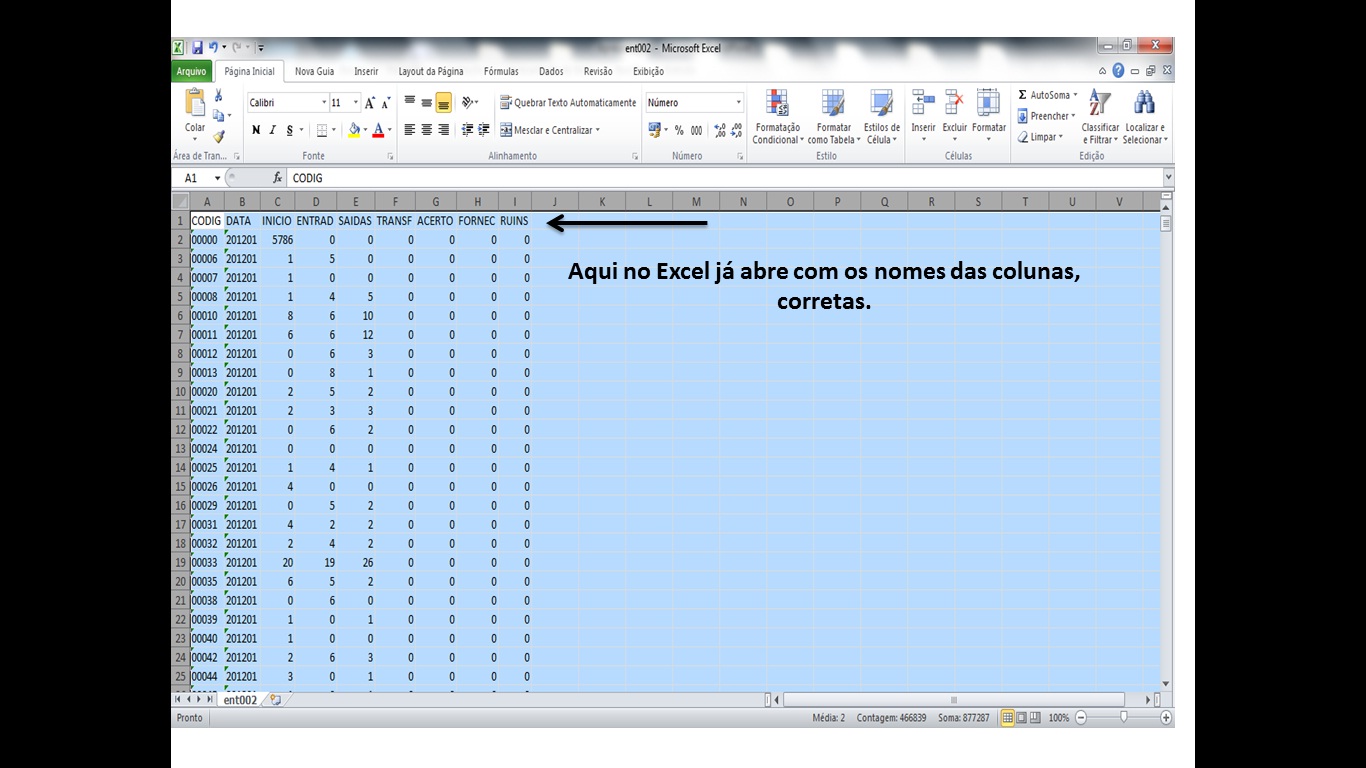
Task: Increase font size with the large A icon
Action: click(x=370, y=103)
